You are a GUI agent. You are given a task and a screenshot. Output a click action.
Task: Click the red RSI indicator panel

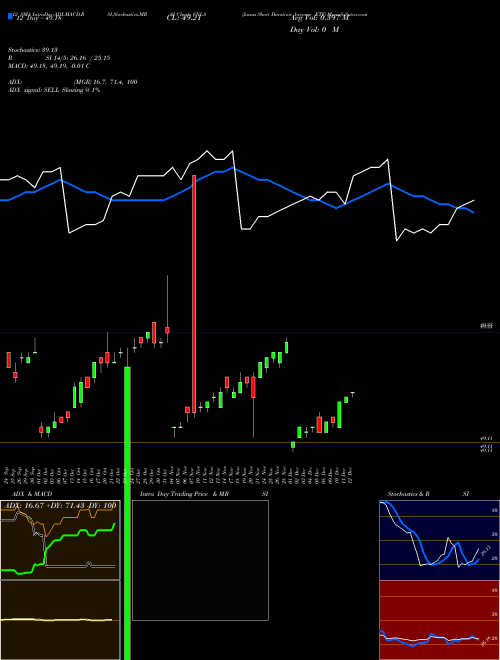coord(439,620)
